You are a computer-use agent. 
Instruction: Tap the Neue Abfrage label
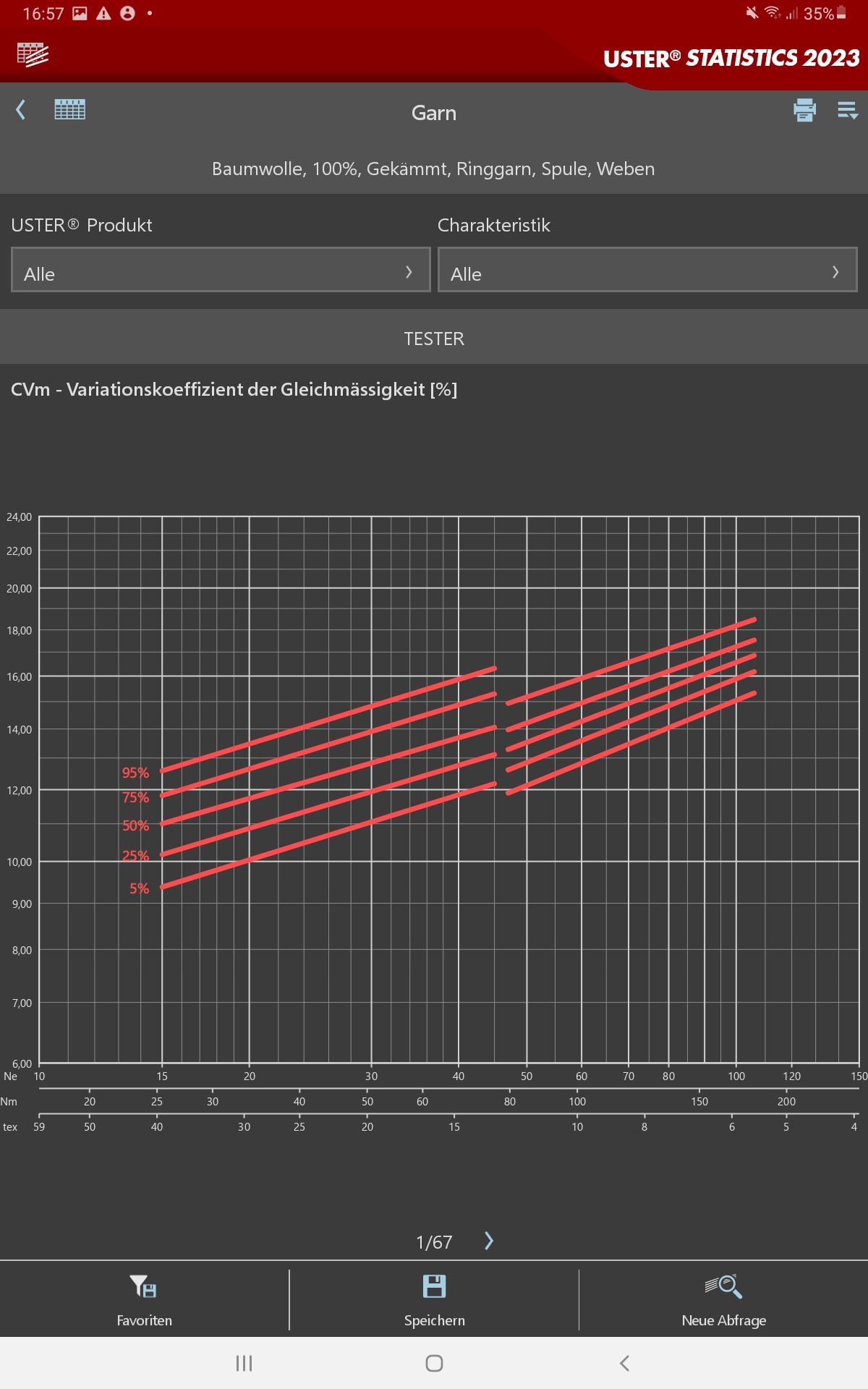click(x=723, y=1320)
